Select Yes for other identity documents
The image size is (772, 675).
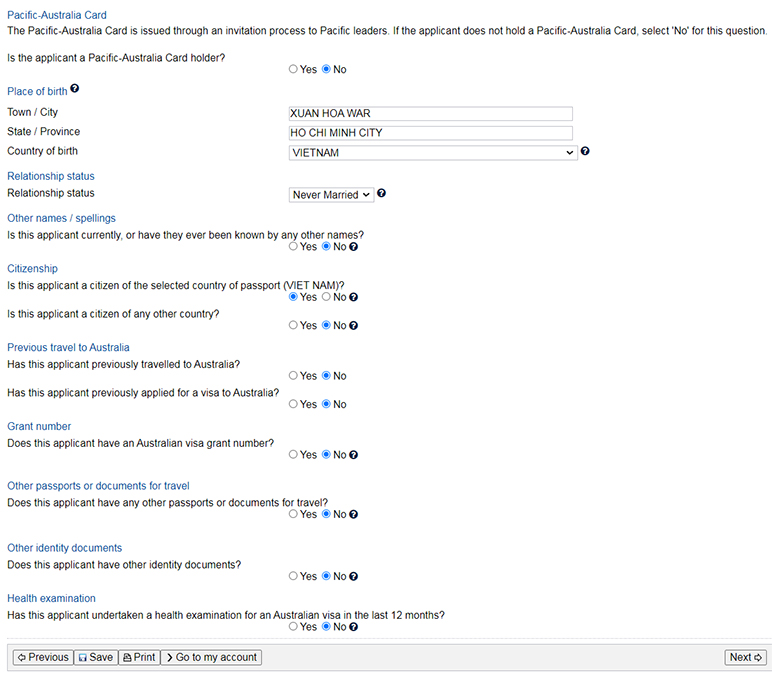point(293,576)
